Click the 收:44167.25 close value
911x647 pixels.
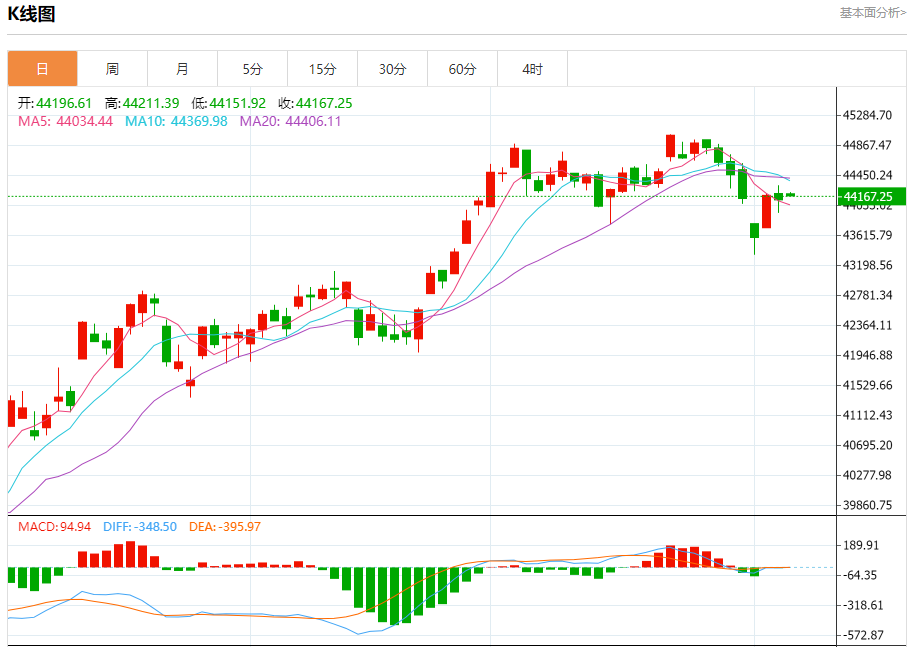315,103
